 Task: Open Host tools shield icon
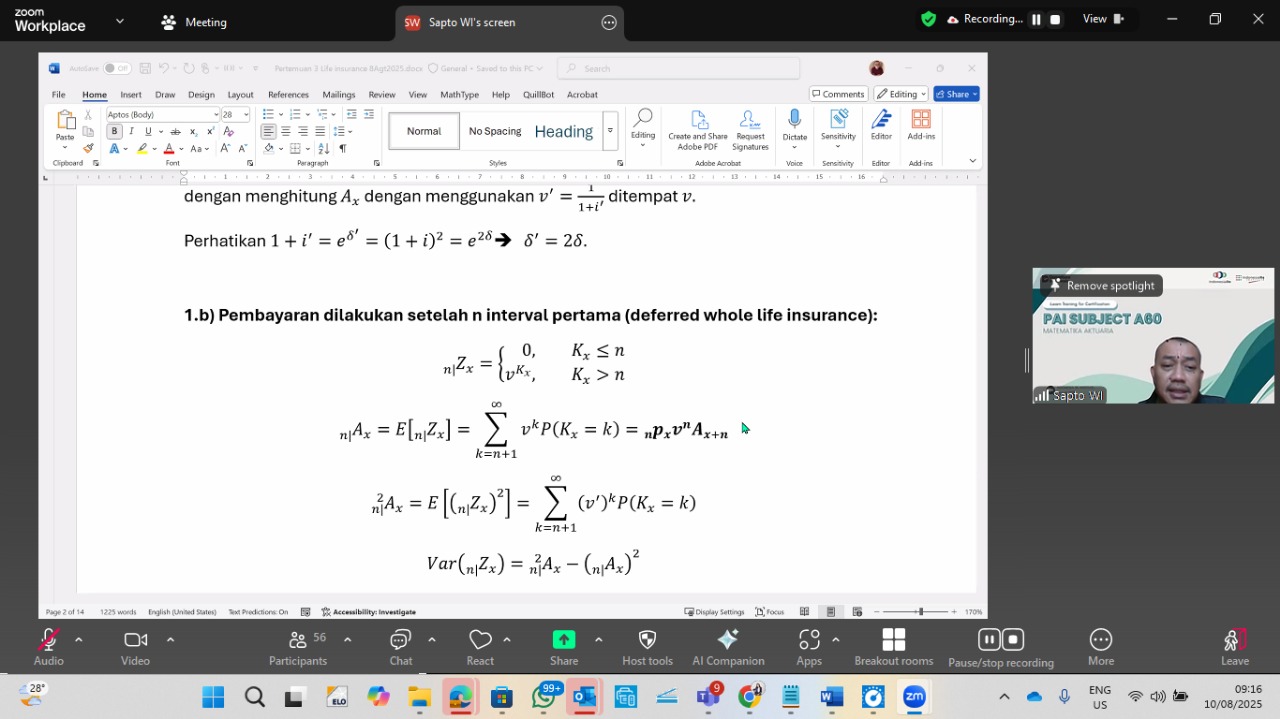click(x=647, y=647)
